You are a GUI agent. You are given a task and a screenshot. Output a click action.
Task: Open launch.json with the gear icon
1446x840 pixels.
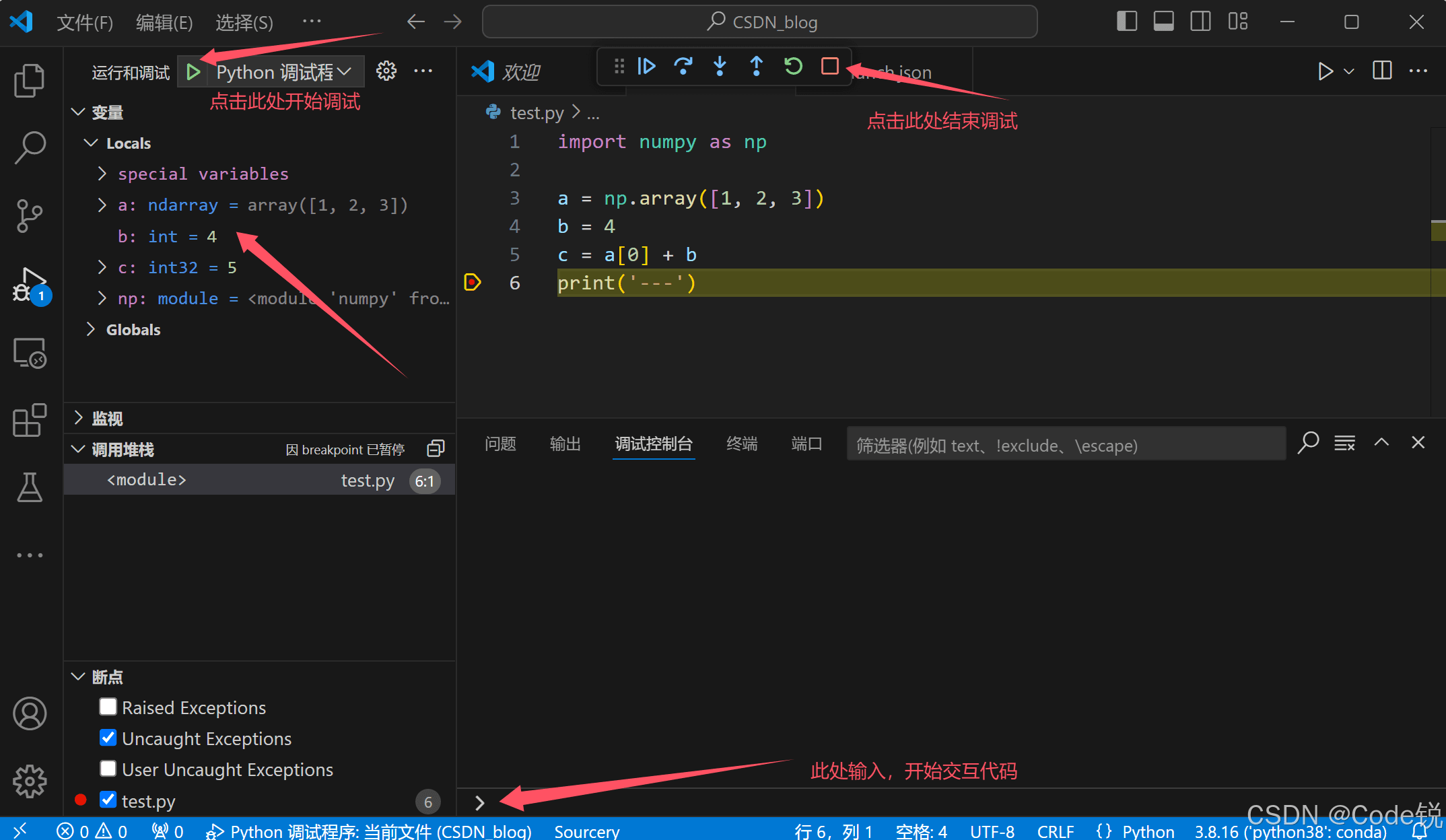[386, 71]
